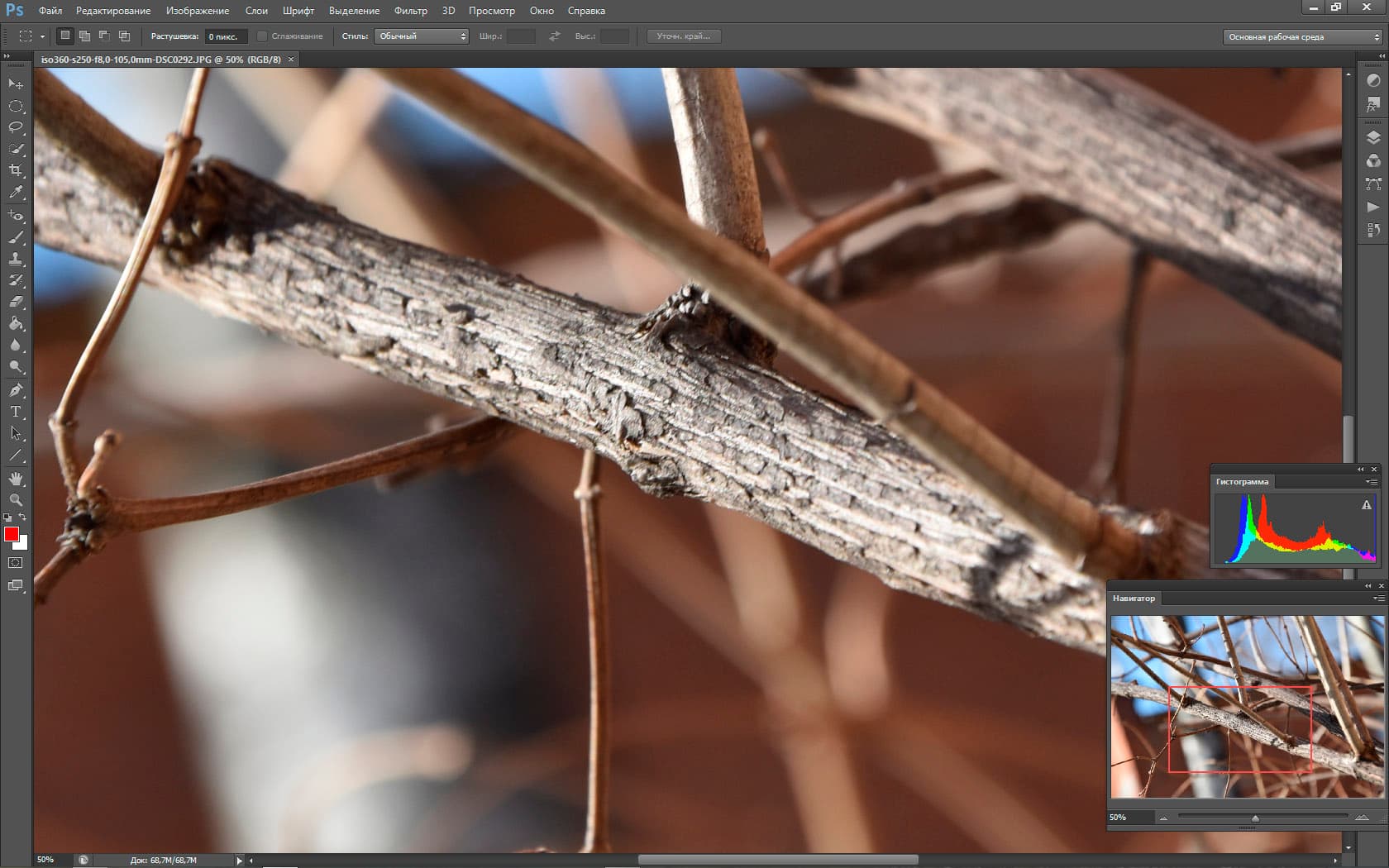The width and height of the screenshot is (1389, 868).
Task: Open the Гистограмма panel options menu
Action: (1372, 482)
